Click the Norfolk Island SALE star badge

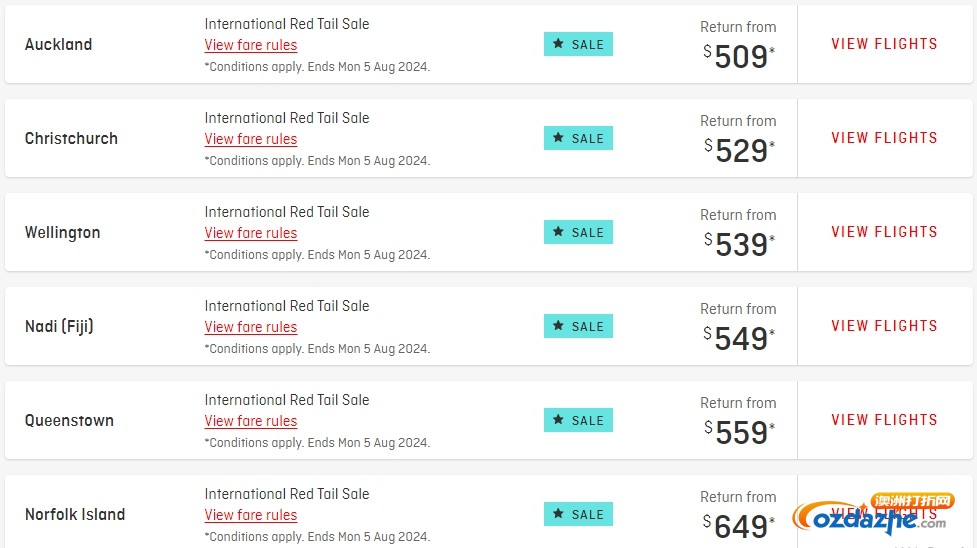pyautogui.click(x=578, y=514)
